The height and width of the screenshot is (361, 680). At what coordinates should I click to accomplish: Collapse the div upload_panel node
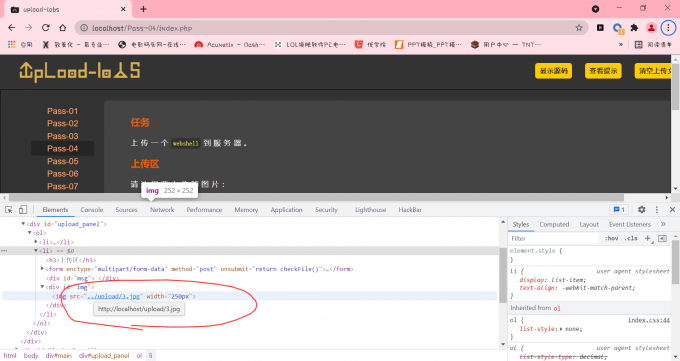coord(23,224)
